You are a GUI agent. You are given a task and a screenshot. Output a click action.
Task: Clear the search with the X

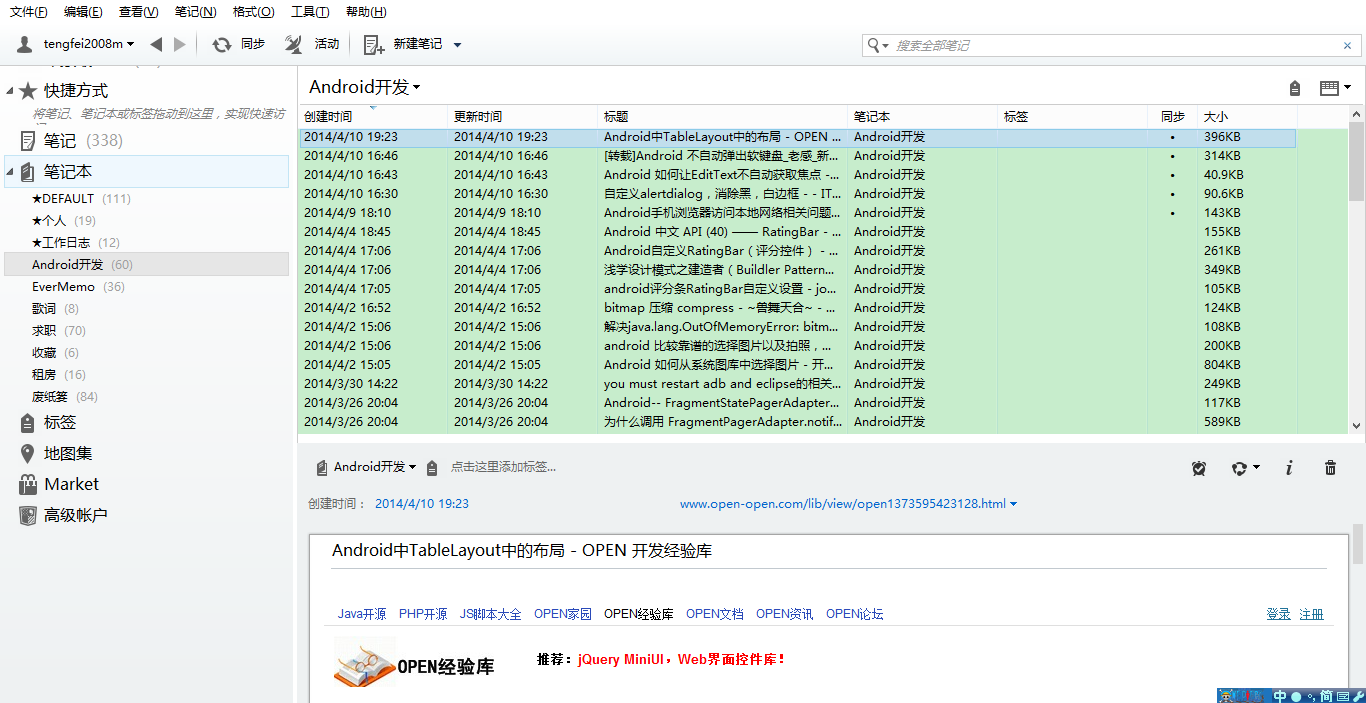coord(1347,45)
